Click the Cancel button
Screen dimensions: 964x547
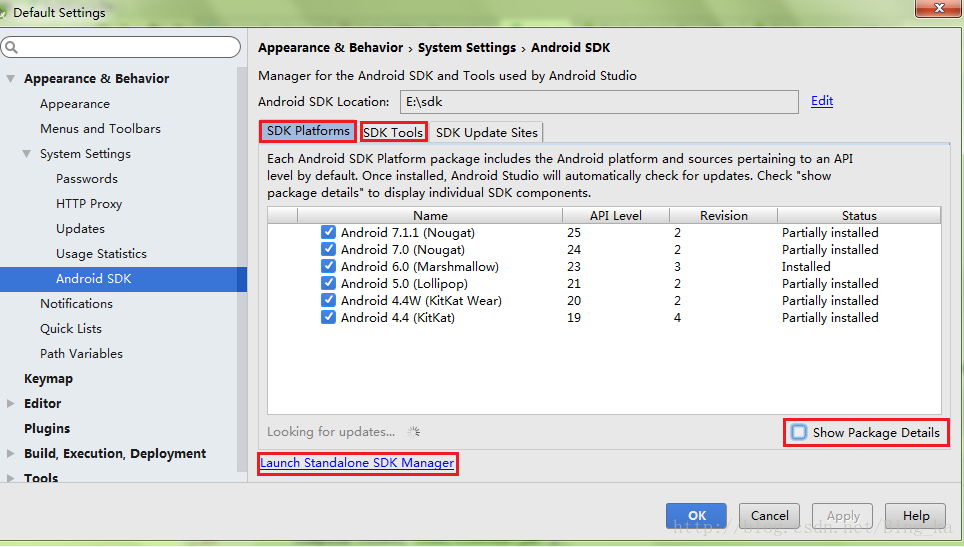[x=769, y=516]
